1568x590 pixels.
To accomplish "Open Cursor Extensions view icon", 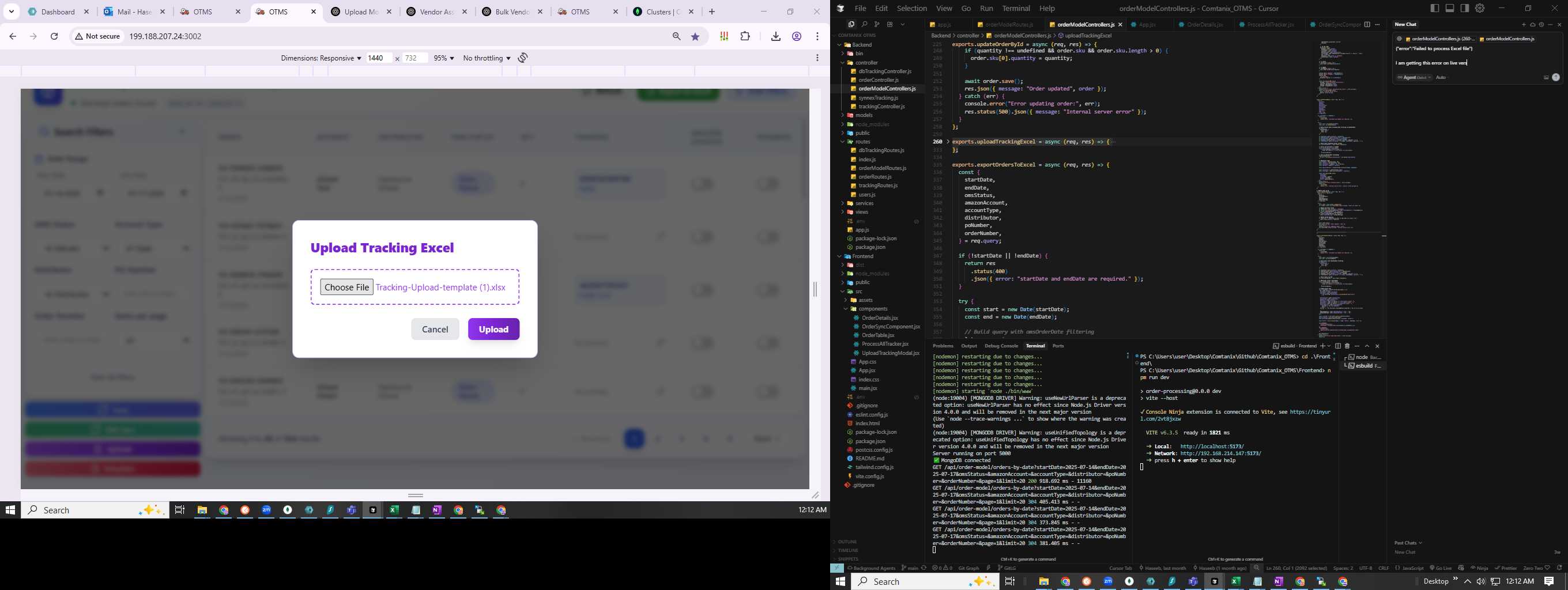I will (x=889, y=24).
